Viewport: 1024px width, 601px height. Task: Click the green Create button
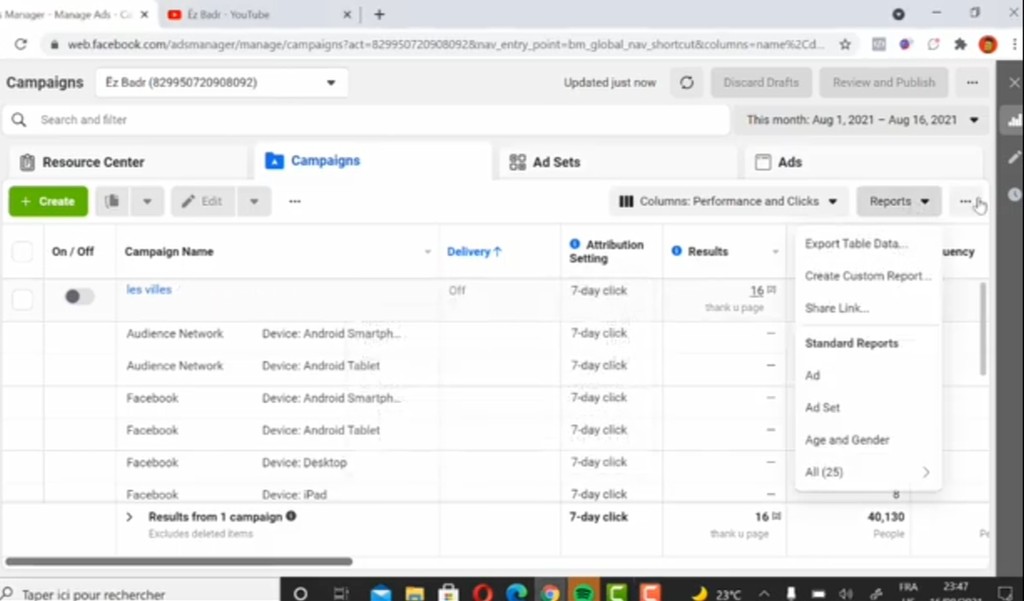click(48, 201)
